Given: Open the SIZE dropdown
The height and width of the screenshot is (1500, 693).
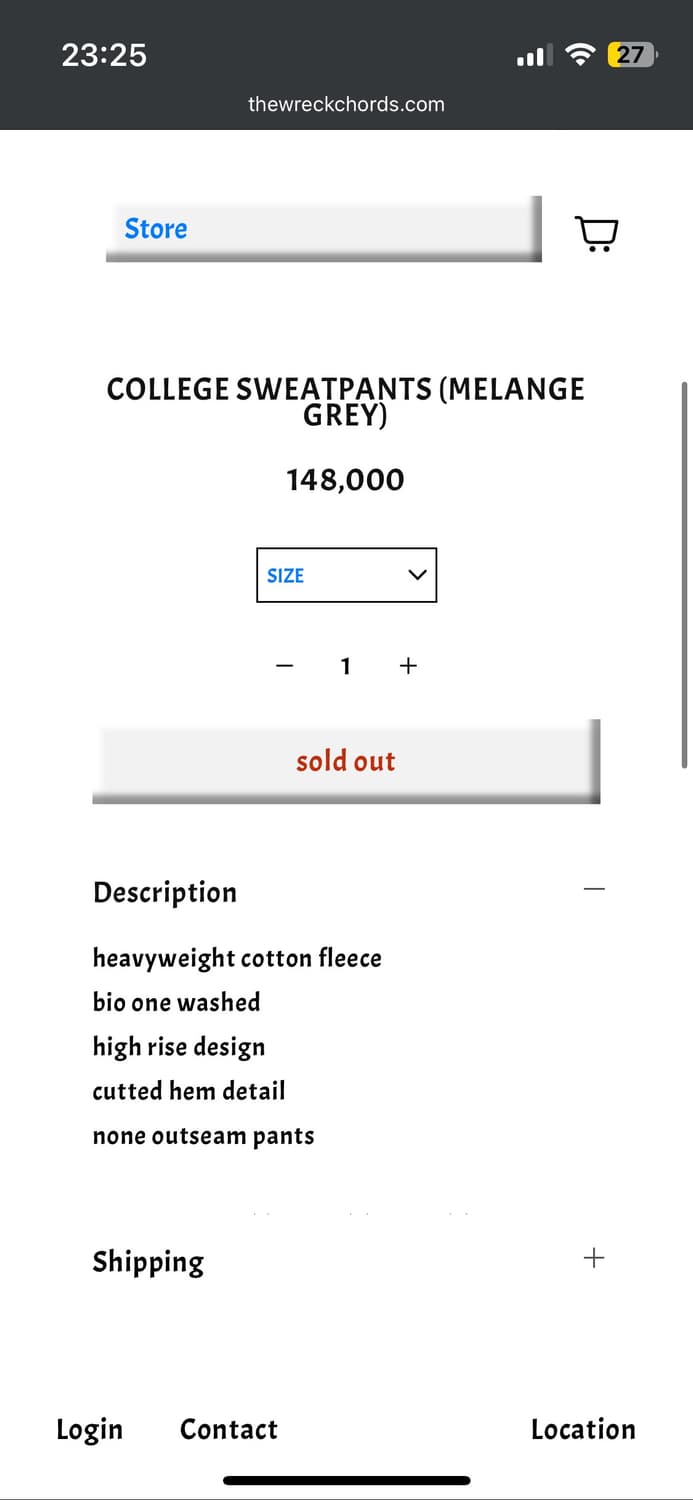Looking at the screenshot, I should tap(346, 575).
